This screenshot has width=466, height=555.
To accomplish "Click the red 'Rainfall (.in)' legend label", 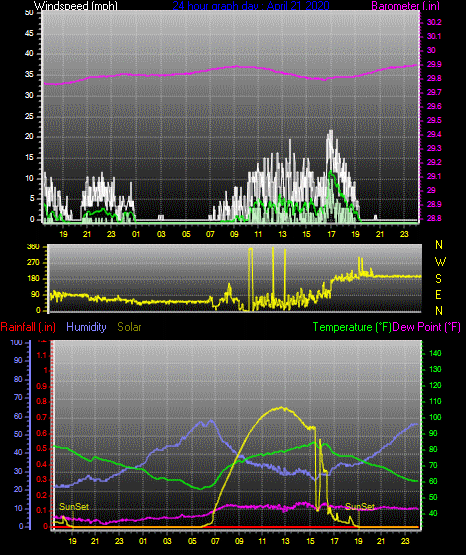I will click(x=28, y=327).
